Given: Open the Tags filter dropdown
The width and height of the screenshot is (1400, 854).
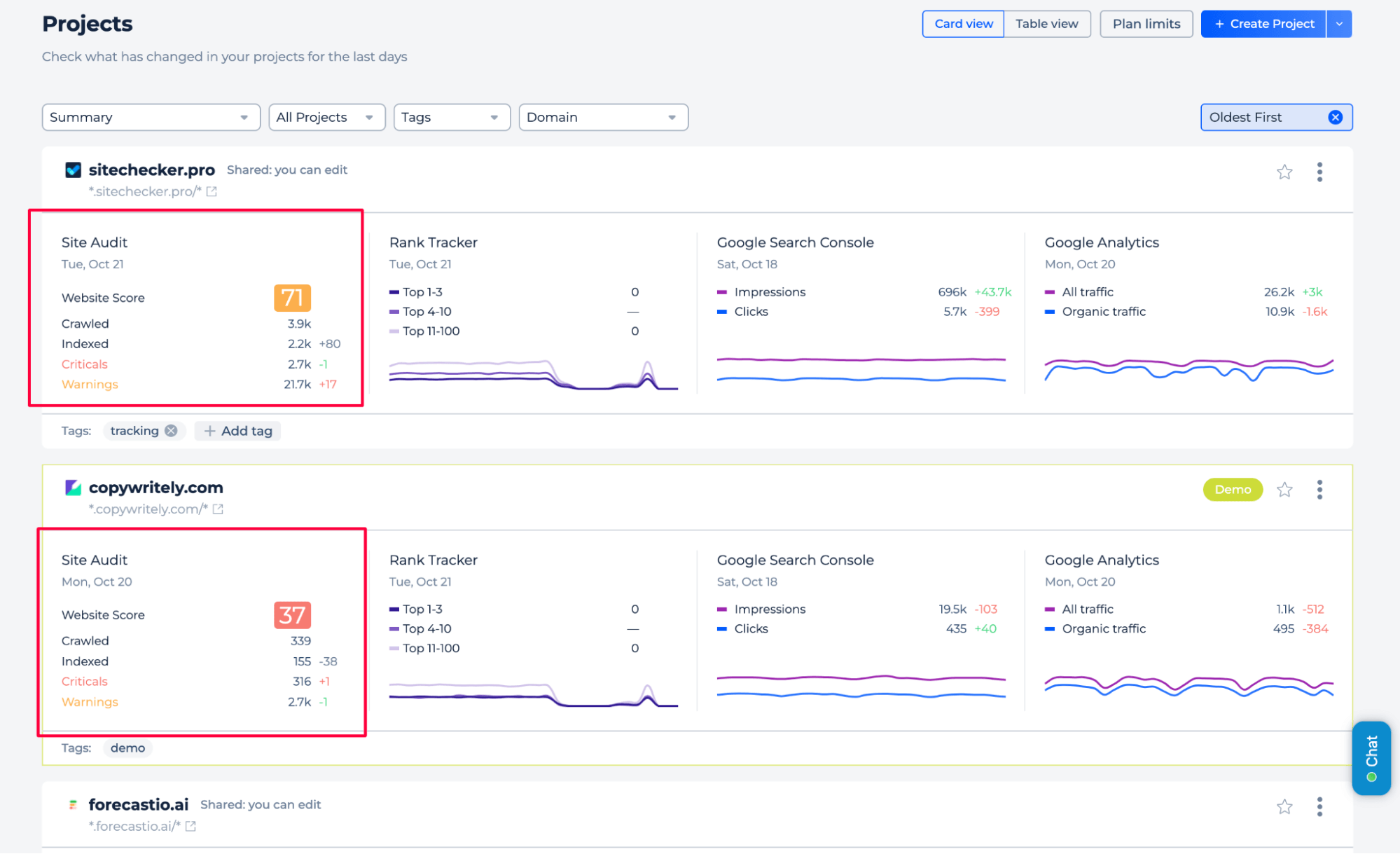Looking at the screenshot, I should (x=451, y=117).
